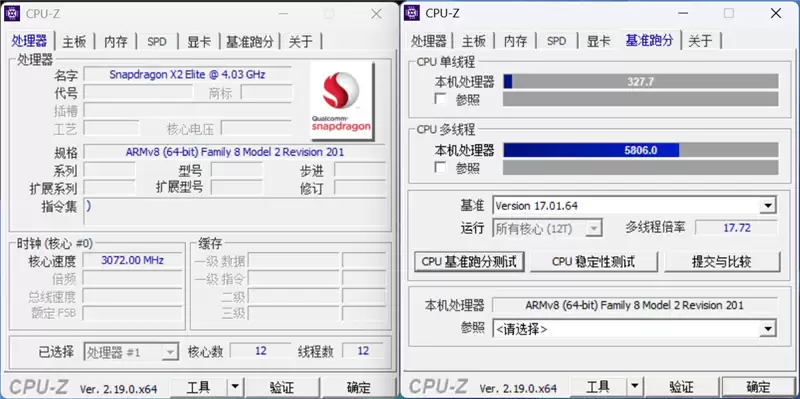Enable the 参照 checkbox under CPU 多线程

tap(440, 167)
